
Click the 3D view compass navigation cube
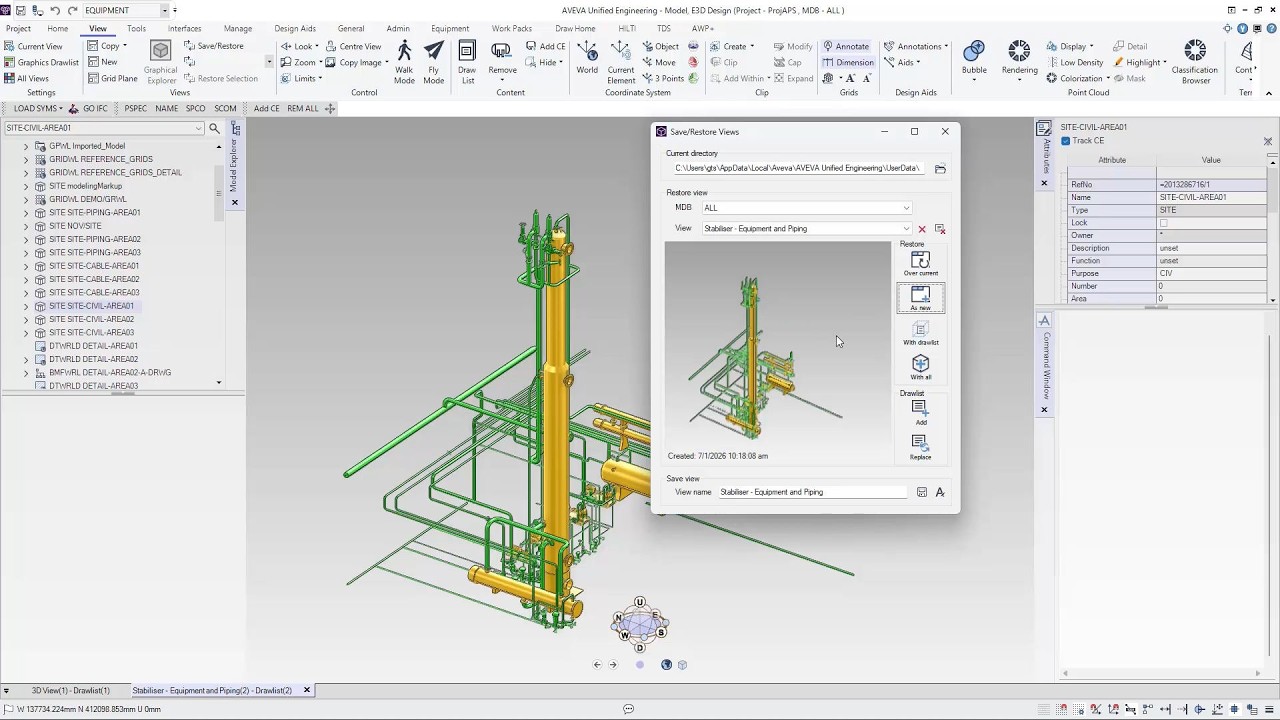(640, 624)
